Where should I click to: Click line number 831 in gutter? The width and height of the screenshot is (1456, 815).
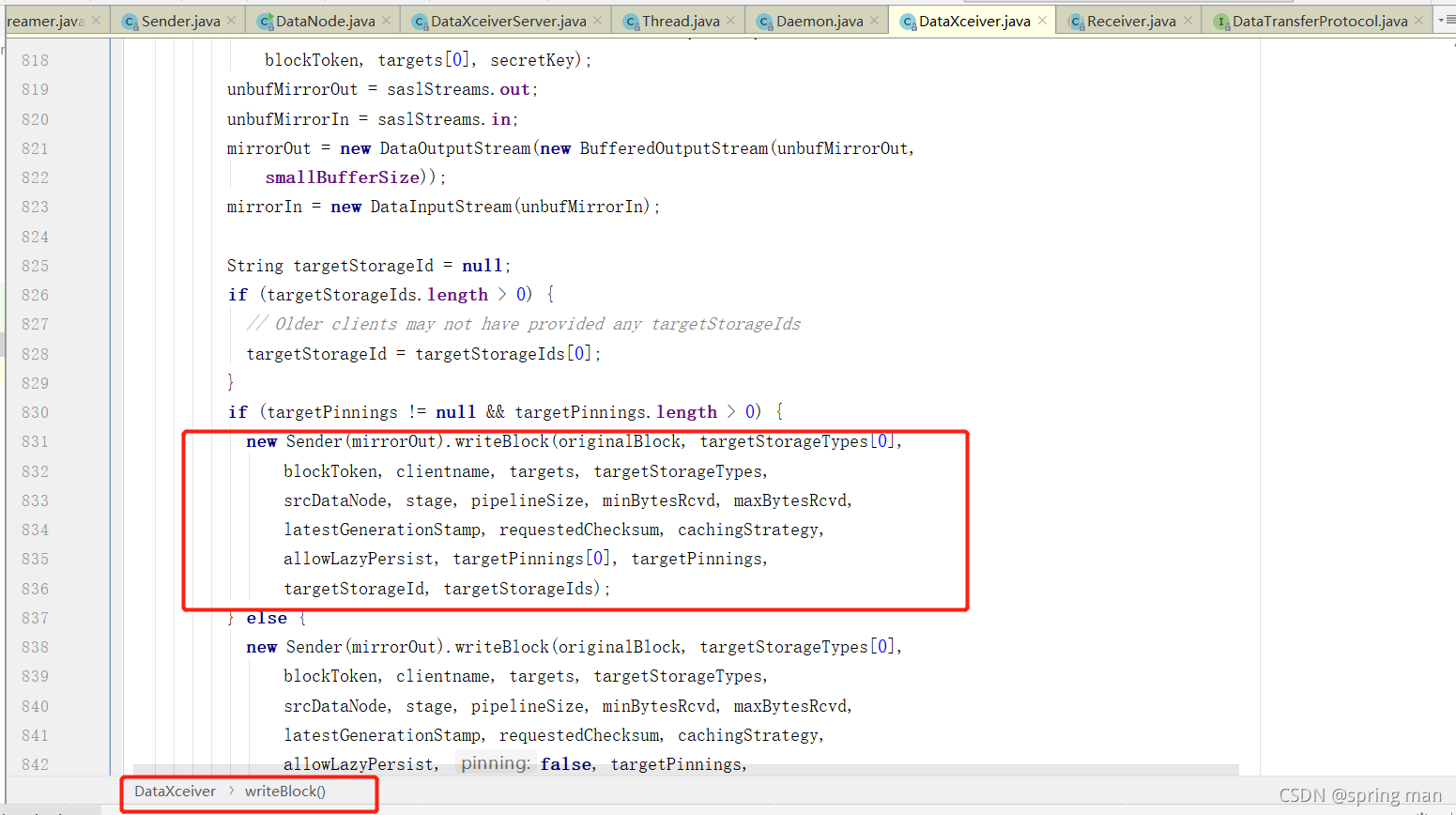click(35, 441)
